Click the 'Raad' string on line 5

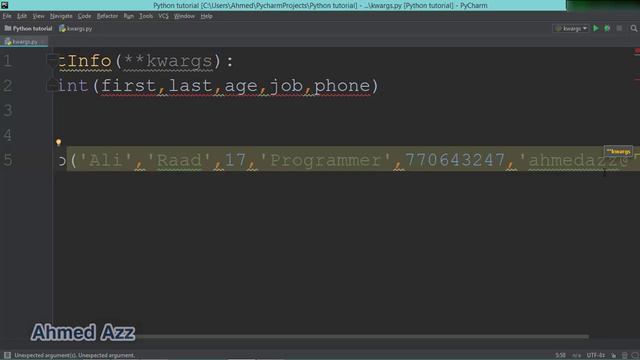click(179, 160)
